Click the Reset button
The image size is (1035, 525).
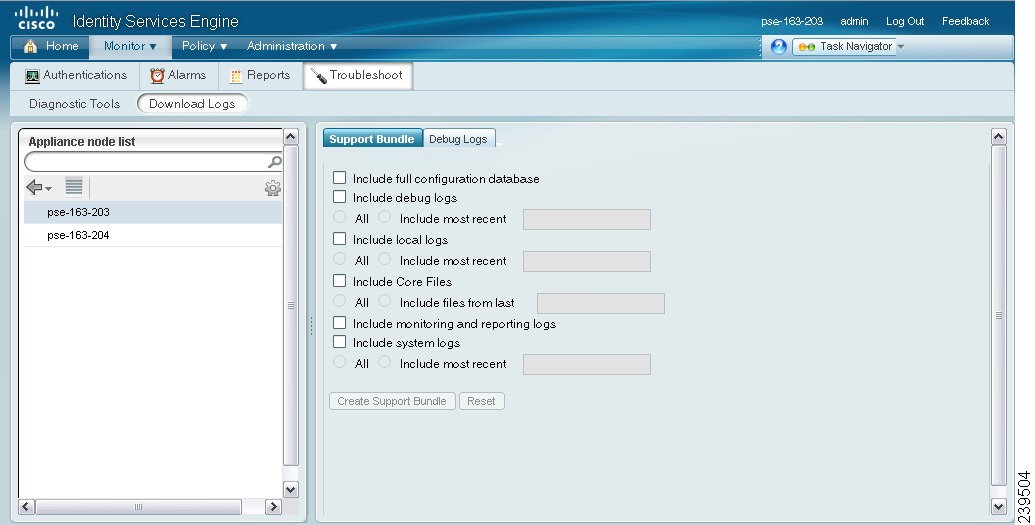481,401
